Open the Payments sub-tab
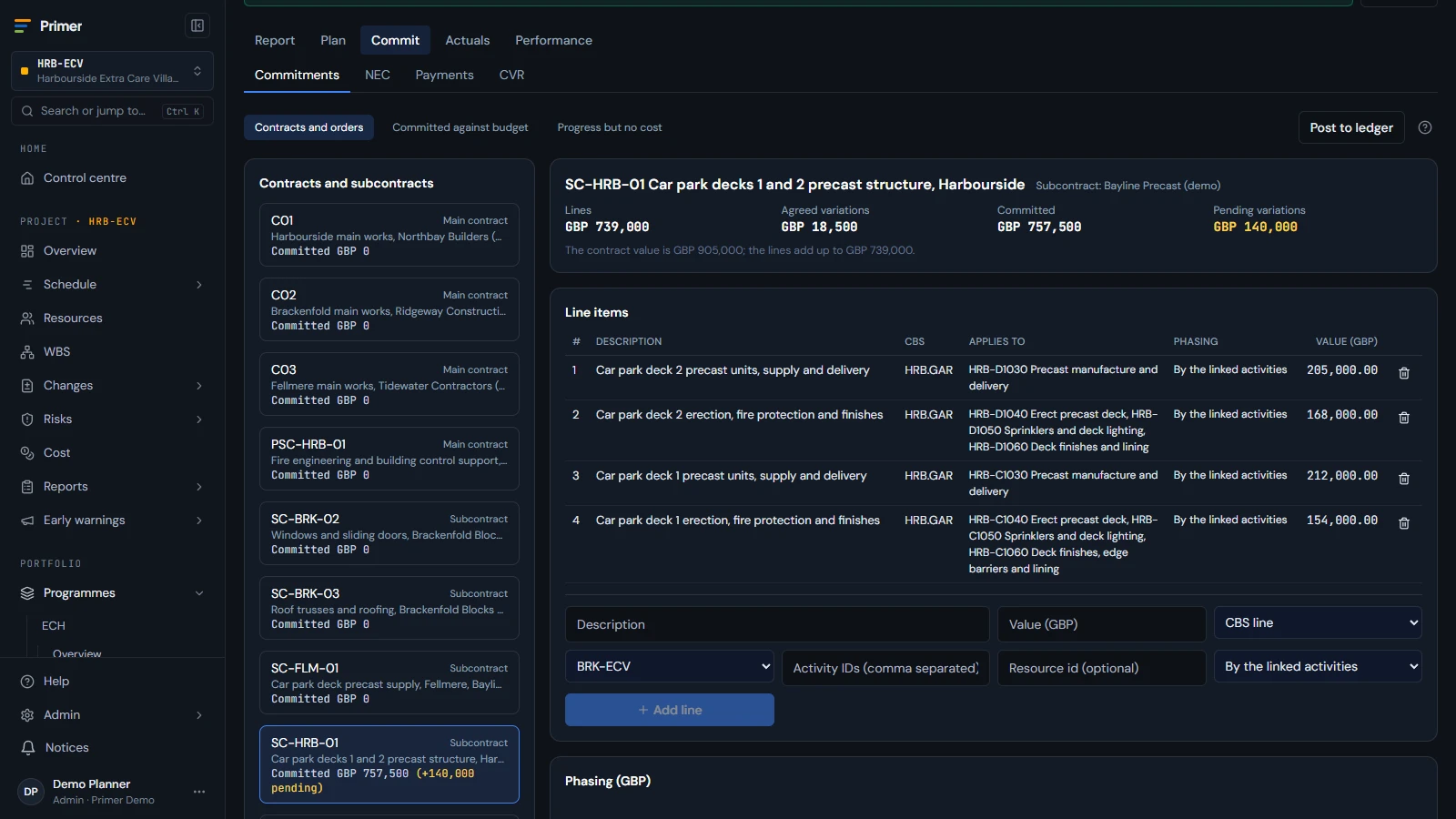 coord(444,75)
